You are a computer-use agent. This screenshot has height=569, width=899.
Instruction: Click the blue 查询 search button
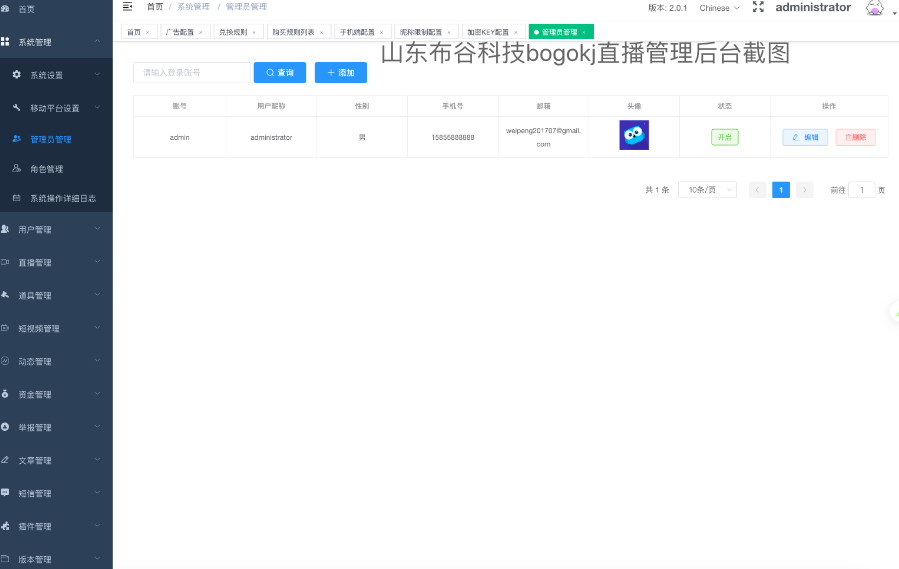point(280,73)
